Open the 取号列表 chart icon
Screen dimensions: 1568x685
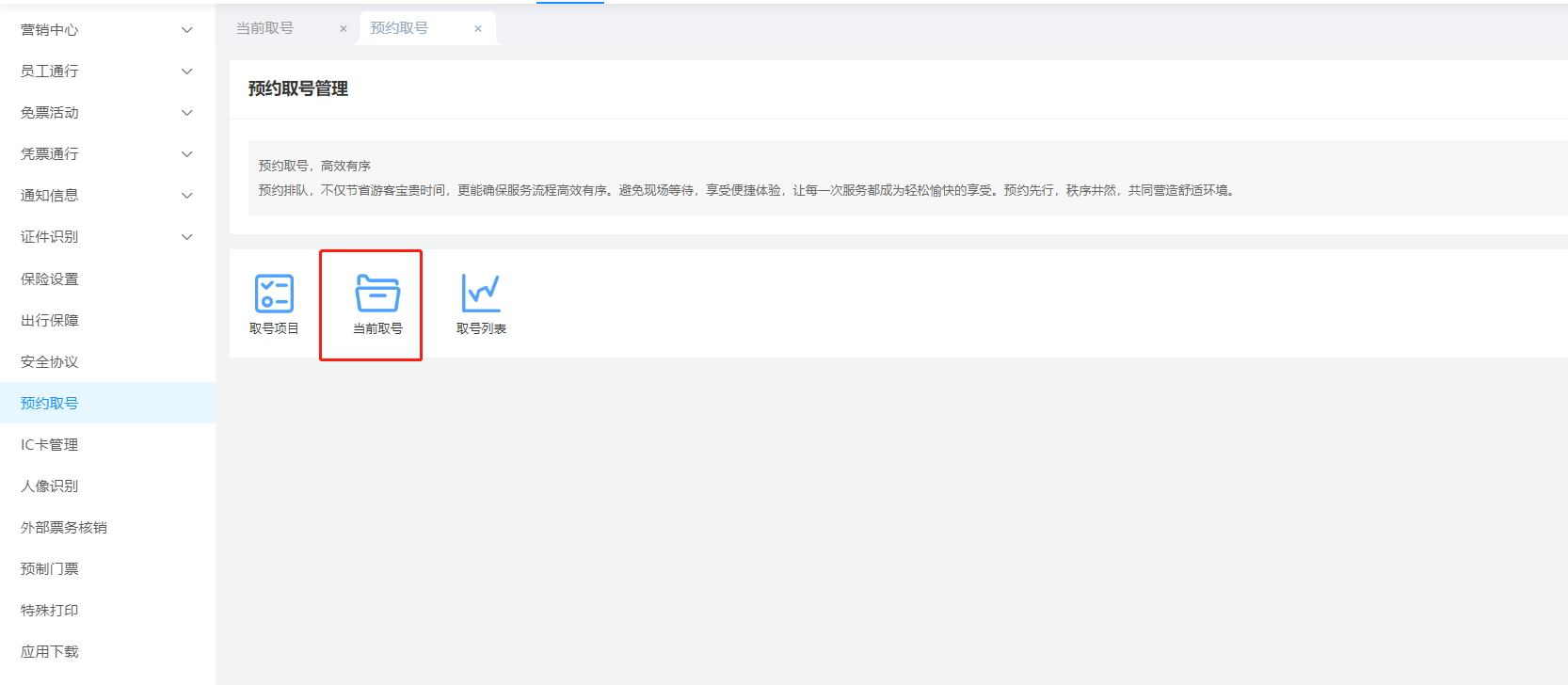[481, 295]
